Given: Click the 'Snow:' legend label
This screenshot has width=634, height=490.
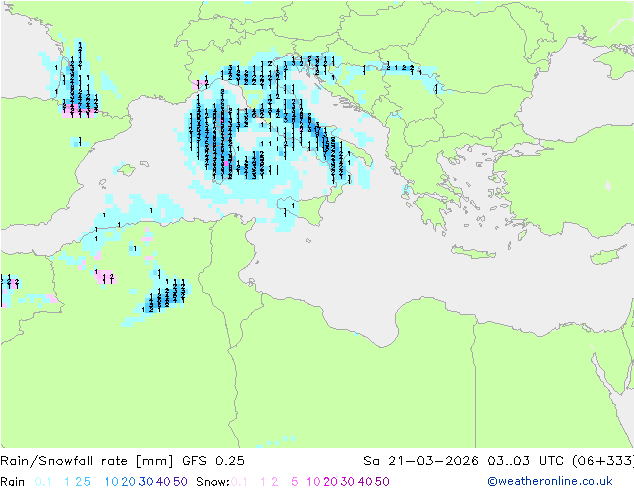Looking at the screenshot, I should (x=213, y=482).
